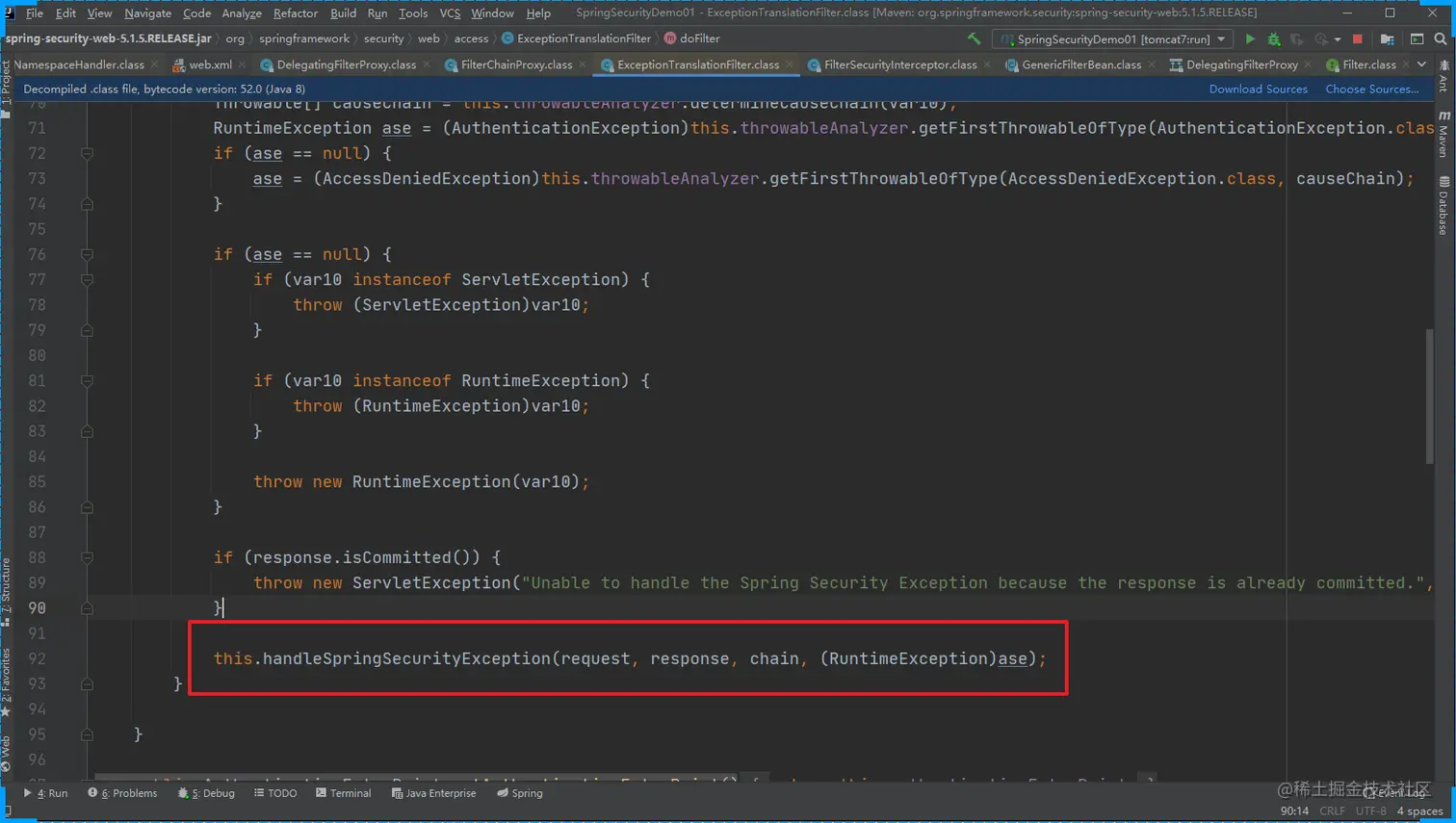Collapse the instanceof ServletException block at line 77
This screenshot has width=1456, height=823.
(87, 279)
